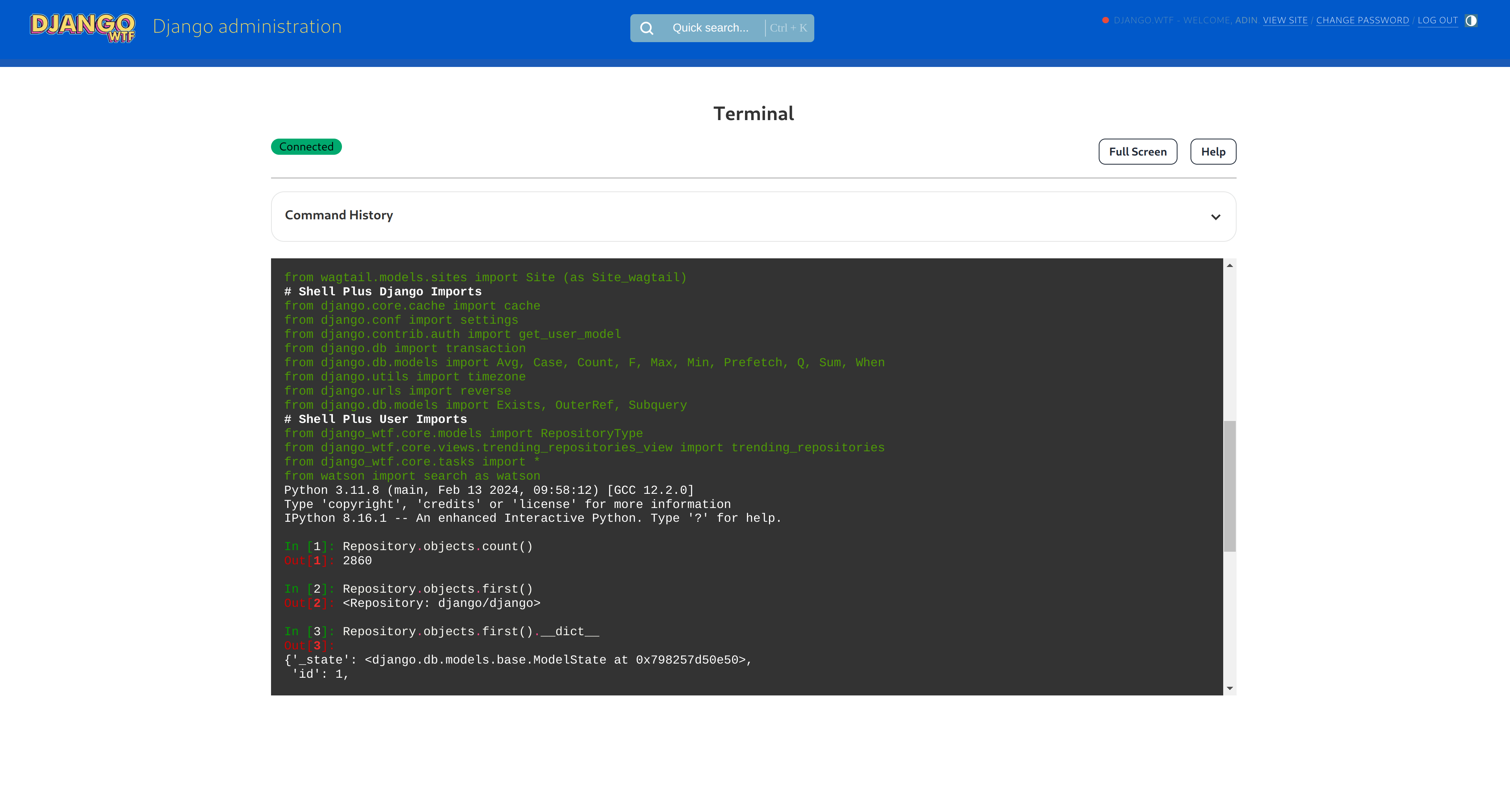Open the View Site link
1510x812 pixels.
coord(1285,20)
